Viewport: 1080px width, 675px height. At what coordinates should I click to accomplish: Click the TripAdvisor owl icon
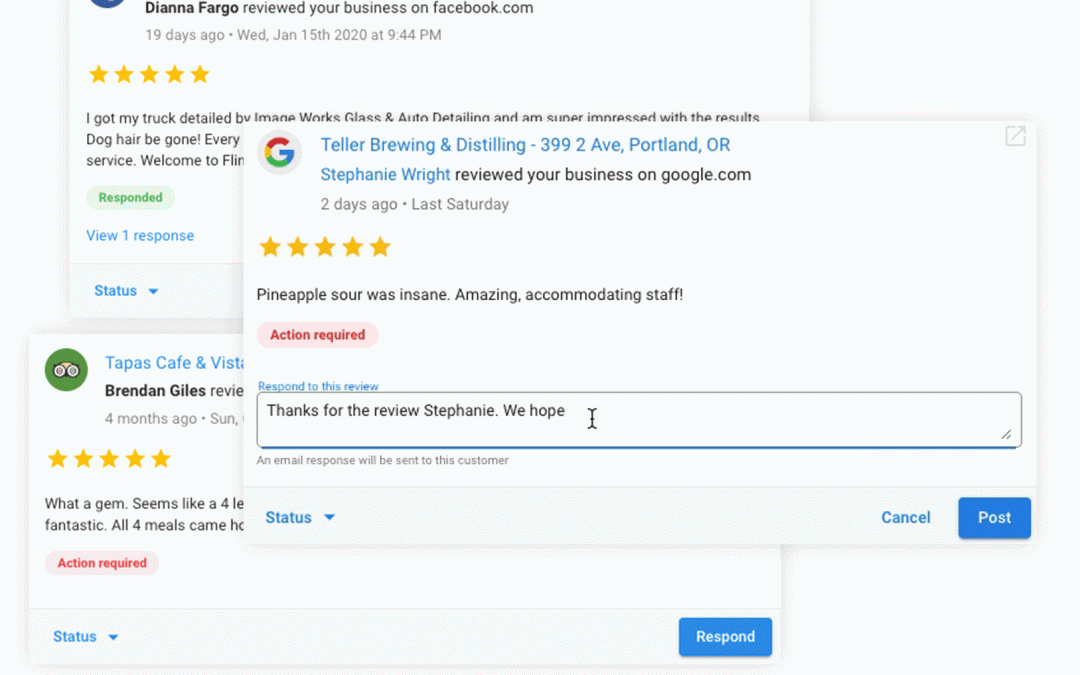(x=66, y=370)
